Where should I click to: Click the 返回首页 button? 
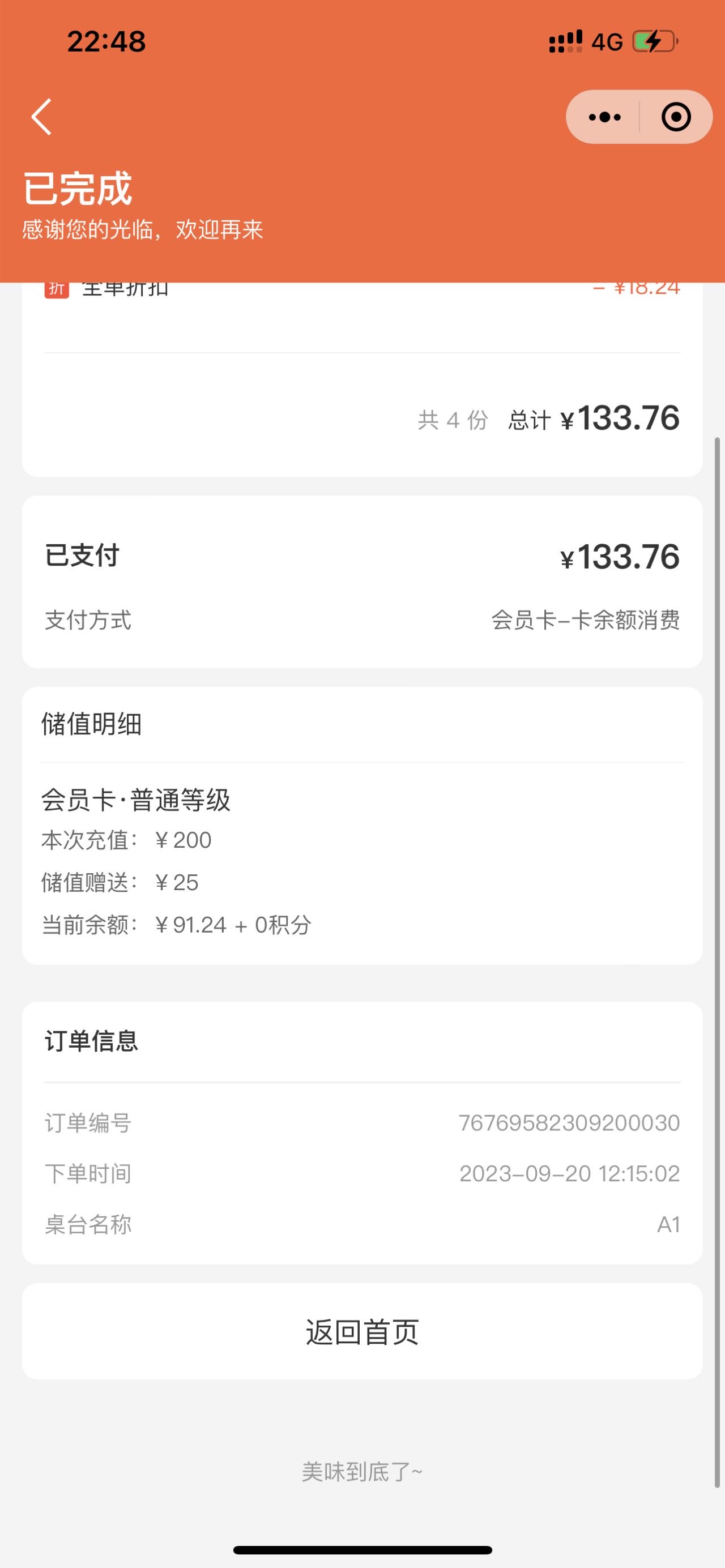[x=362, y=1331]
